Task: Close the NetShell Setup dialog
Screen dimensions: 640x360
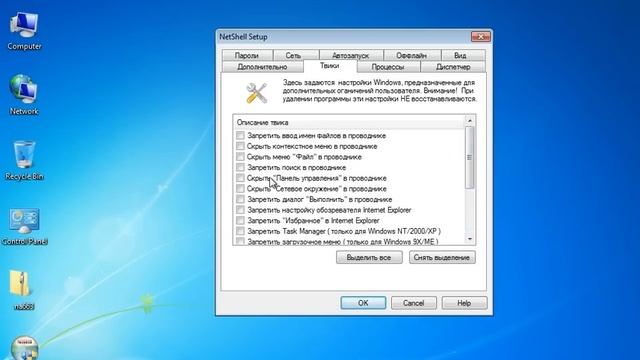Action: (480, 37)
